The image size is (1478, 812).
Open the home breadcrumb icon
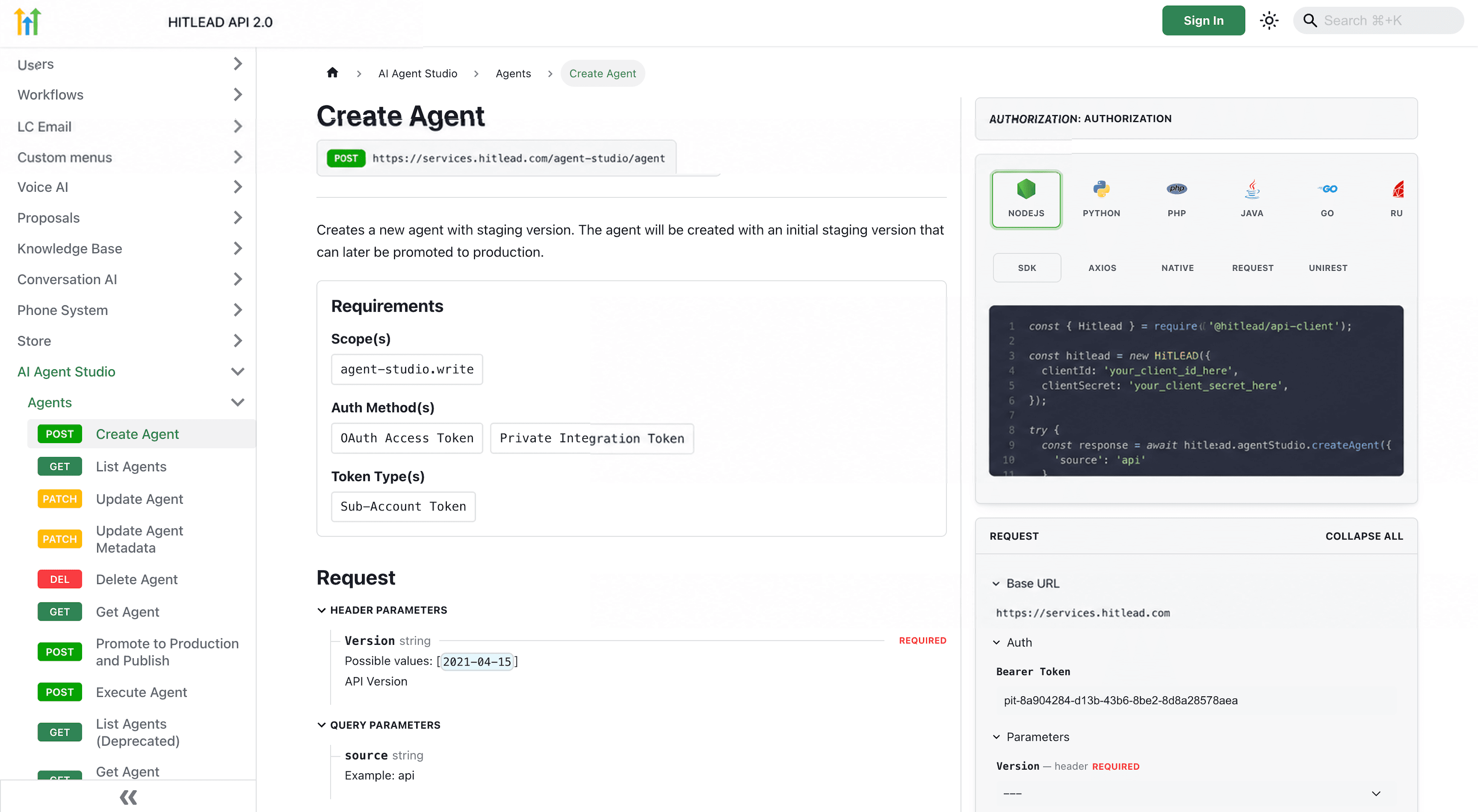pos(332,73)
